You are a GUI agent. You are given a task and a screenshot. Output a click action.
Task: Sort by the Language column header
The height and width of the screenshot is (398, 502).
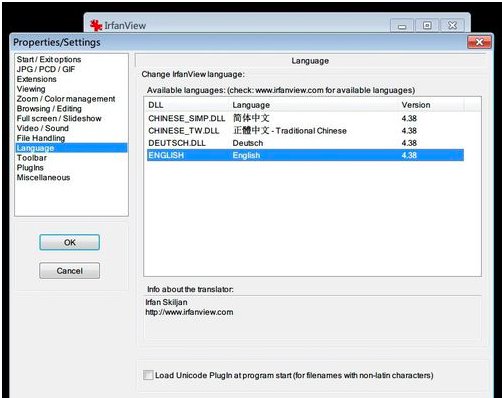pyautogui.click(x=314, y=105)
